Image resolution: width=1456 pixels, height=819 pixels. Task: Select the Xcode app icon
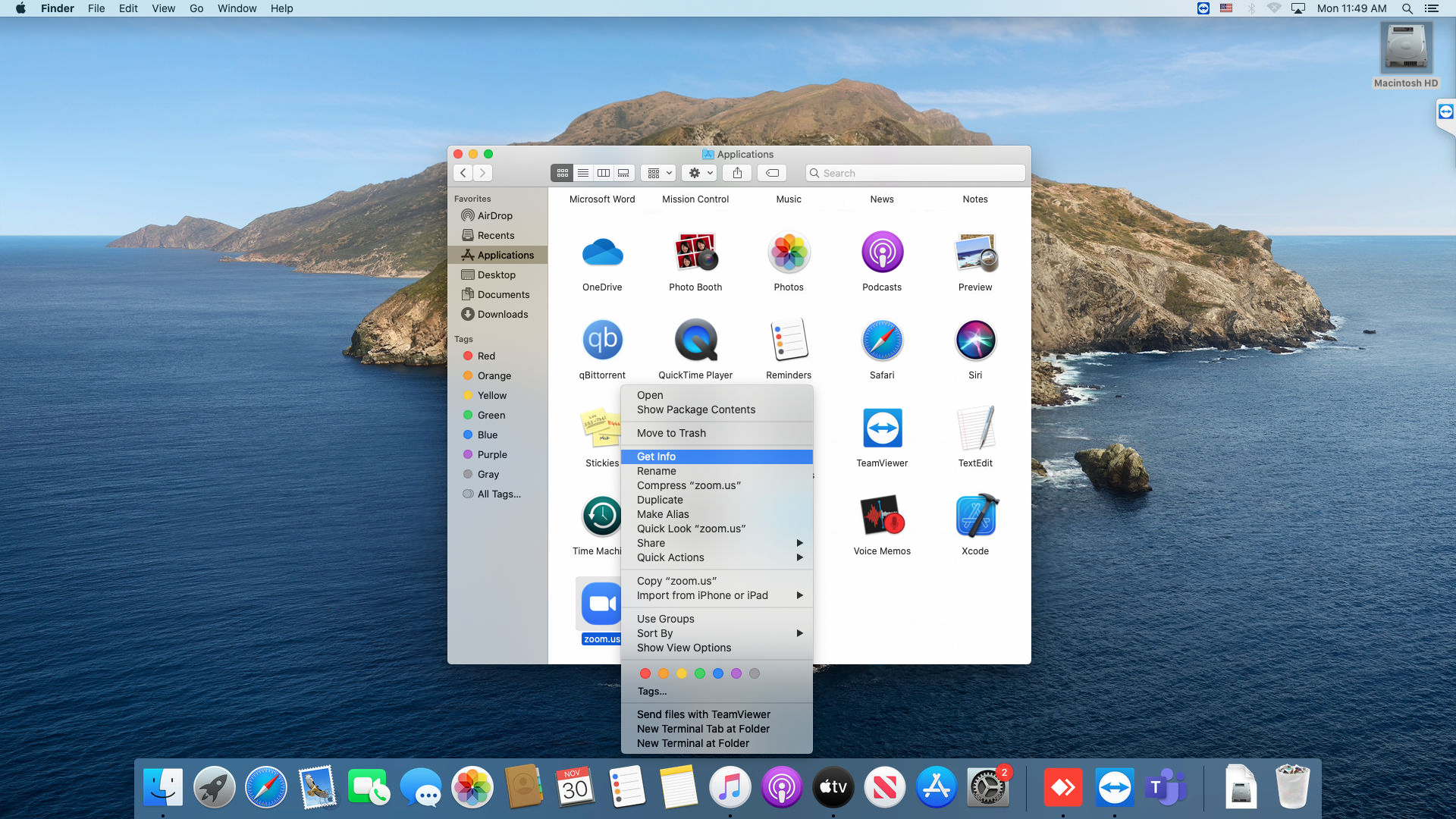point(975,517)
